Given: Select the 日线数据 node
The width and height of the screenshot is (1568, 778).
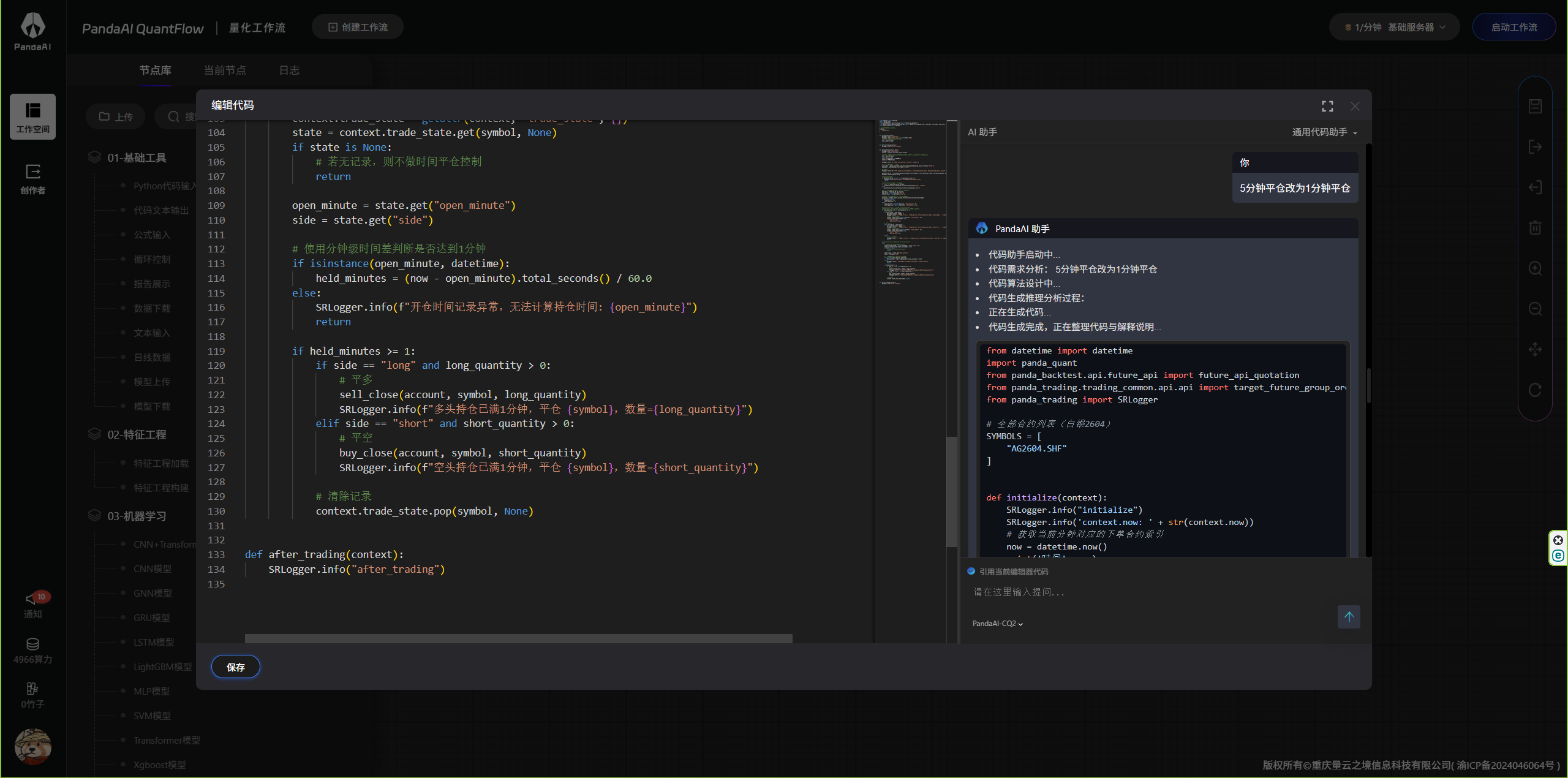Looking at the screenshot, I should 152,357.
